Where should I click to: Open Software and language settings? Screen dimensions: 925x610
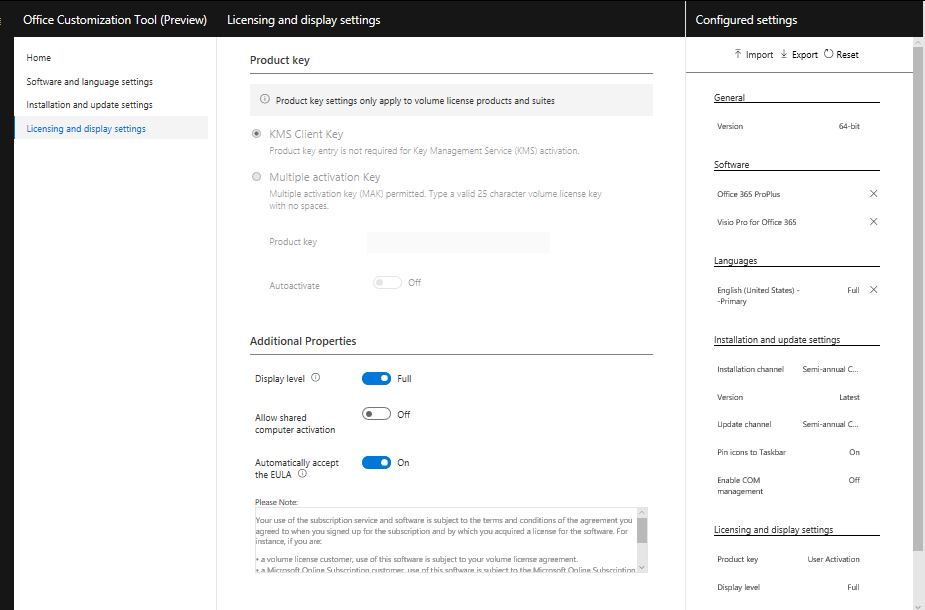pos(90,81)
